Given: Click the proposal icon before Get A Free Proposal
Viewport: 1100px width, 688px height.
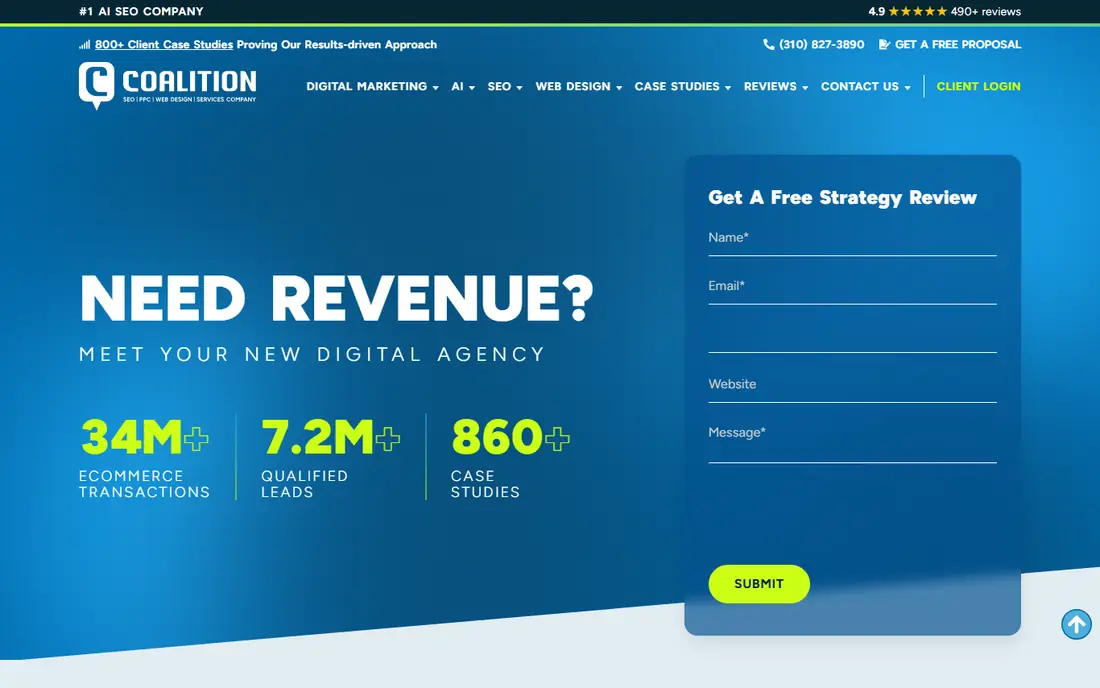Looking at the screenshot, I should coord(884,44).
